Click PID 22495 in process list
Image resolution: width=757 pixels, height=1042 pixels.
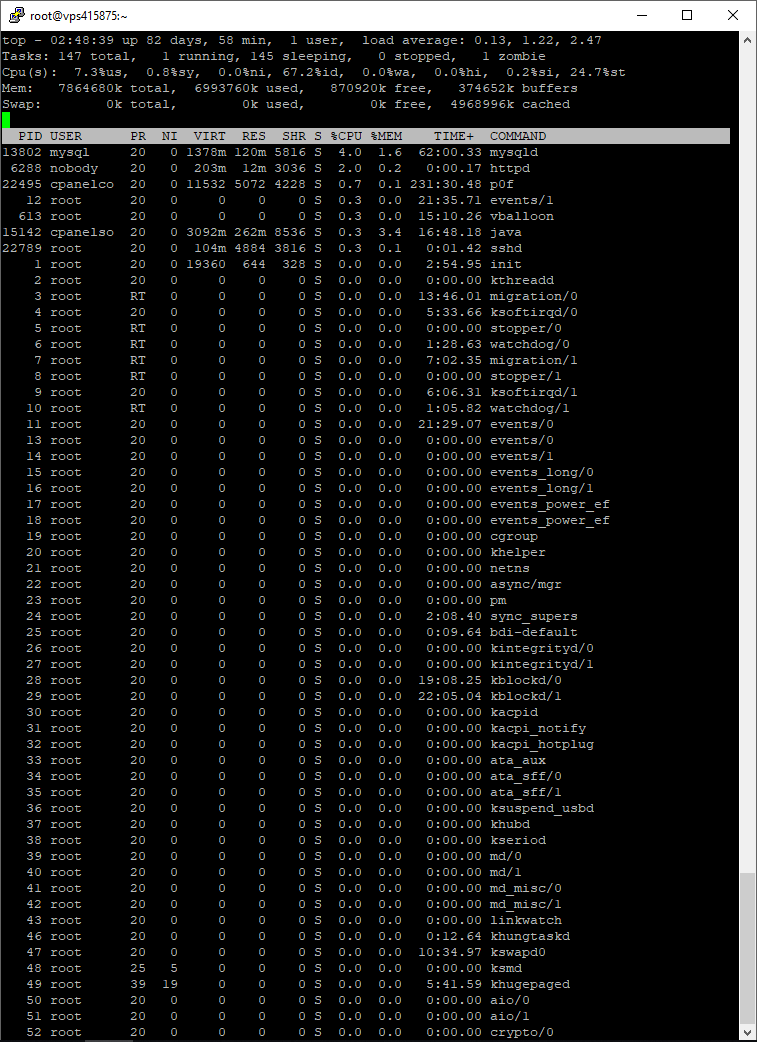[22, 184]
